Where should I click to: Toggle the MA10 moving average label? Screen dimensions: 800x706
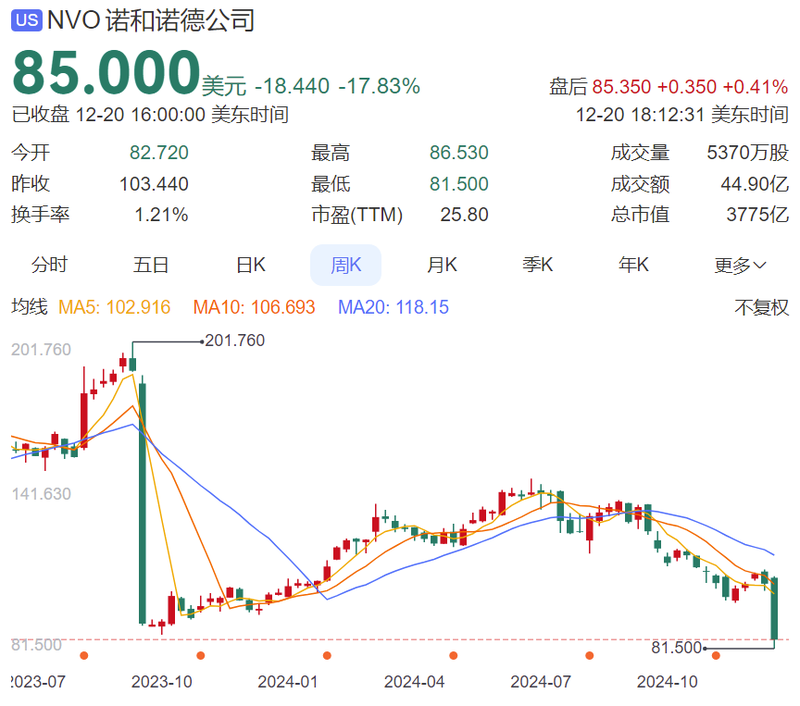254,308
